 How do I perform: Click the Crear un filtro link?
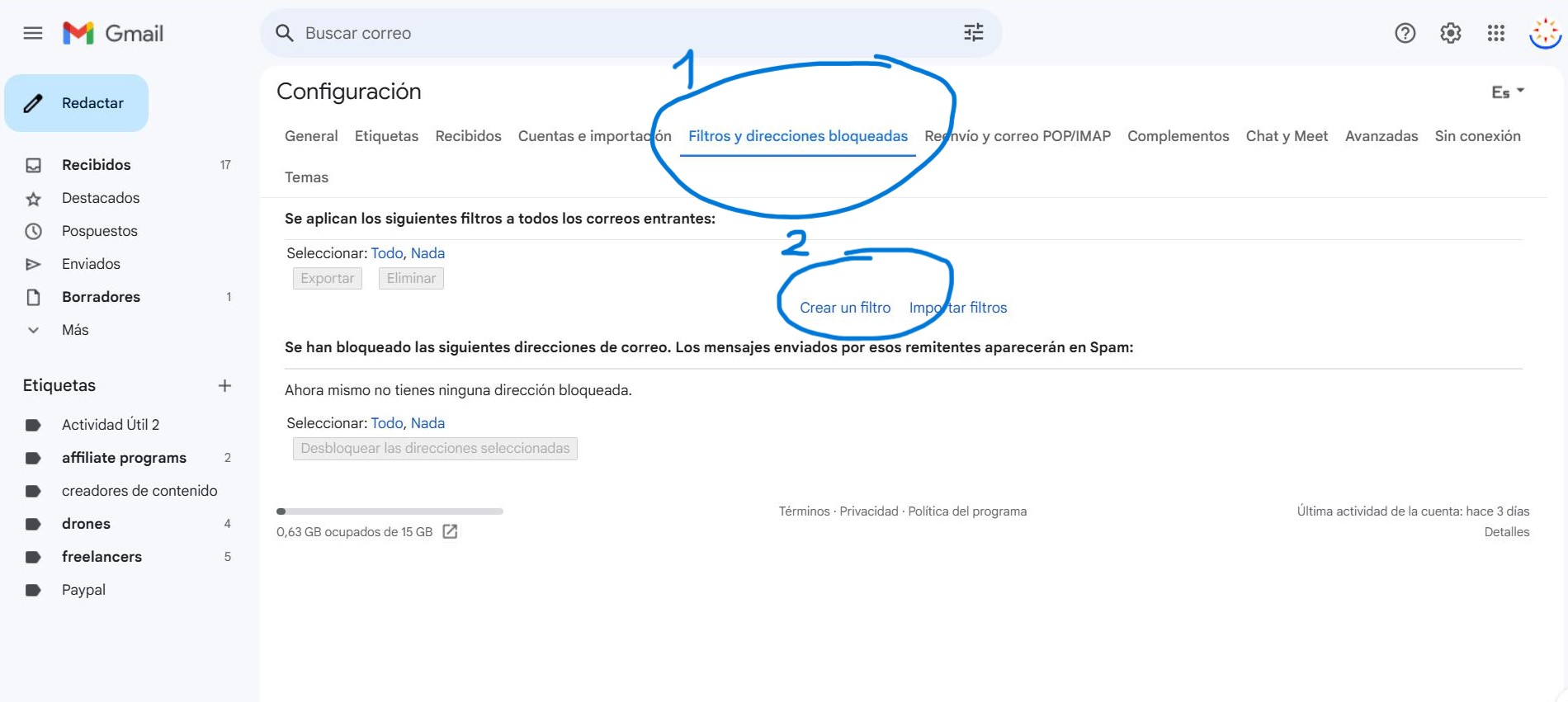pos(845,308)
